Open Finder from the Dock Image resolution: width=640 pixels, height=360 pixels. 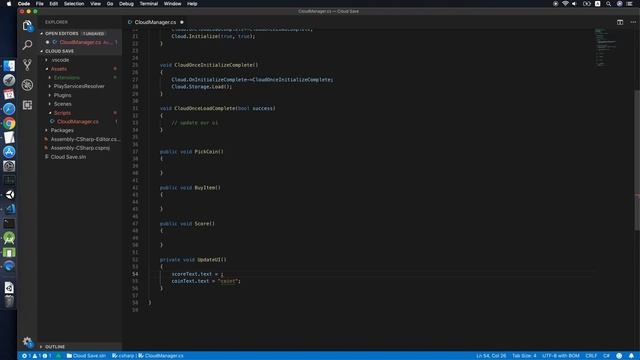pos(9,66)
